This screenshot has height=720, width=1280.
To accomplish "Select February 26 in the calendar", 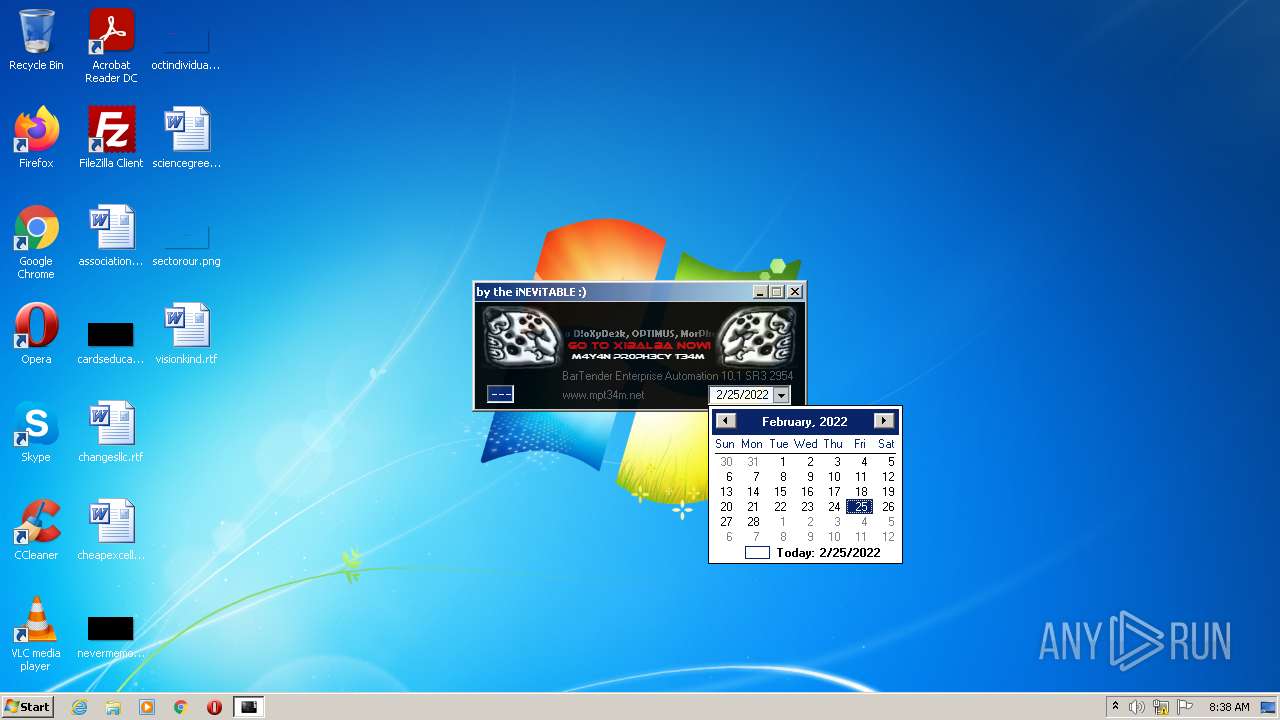I will pyautogui.click(x=888, y=507).
